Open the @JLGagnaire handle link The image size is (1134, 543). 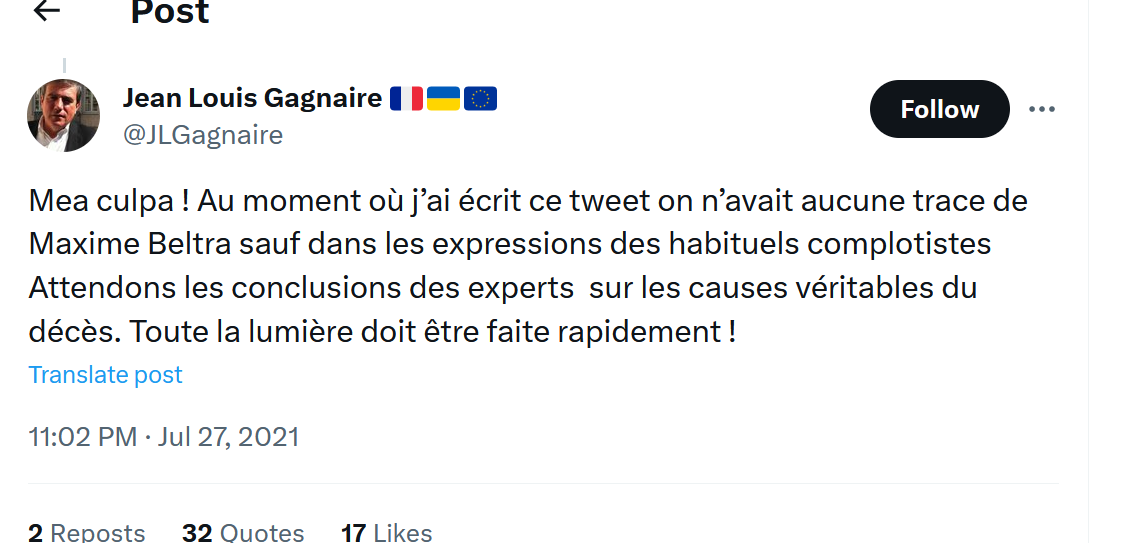202,134
